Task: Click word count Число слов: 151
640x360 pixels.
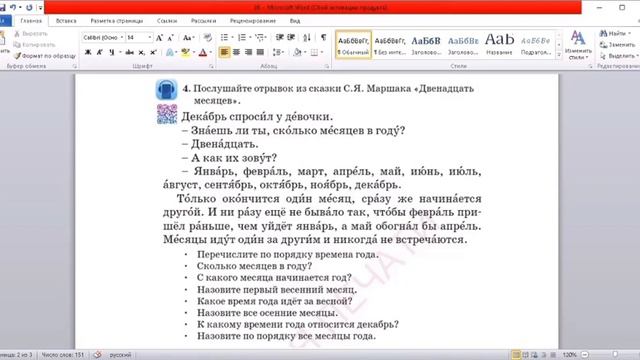Action: (63, 355)
